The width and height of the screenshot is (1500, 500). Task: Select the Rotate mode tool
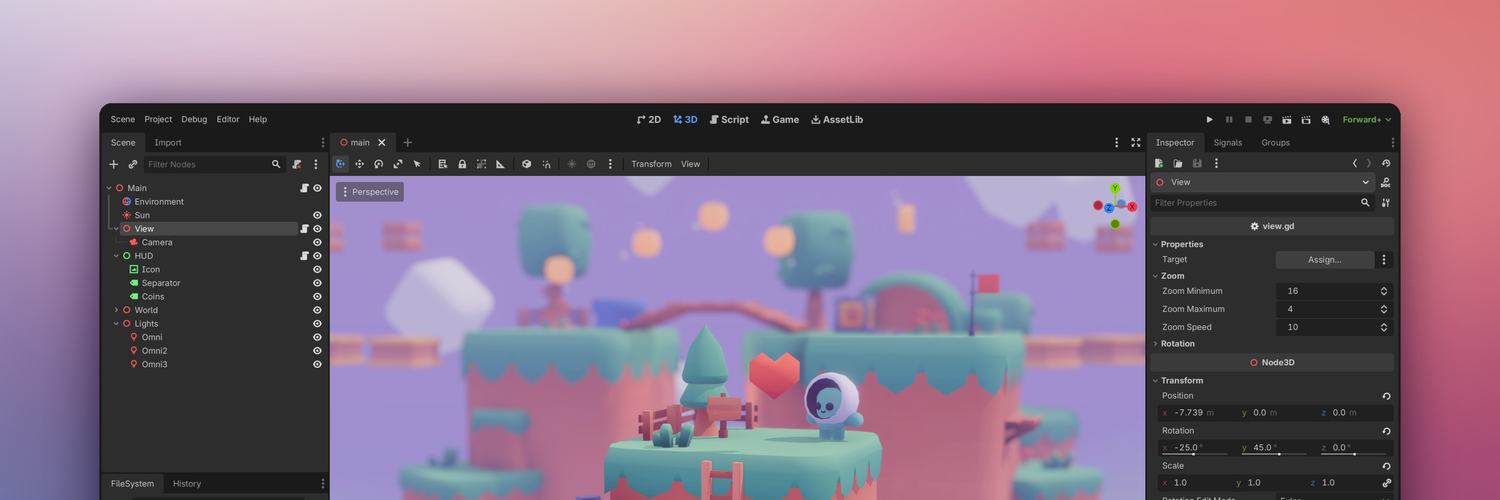[x=379, y=164]
